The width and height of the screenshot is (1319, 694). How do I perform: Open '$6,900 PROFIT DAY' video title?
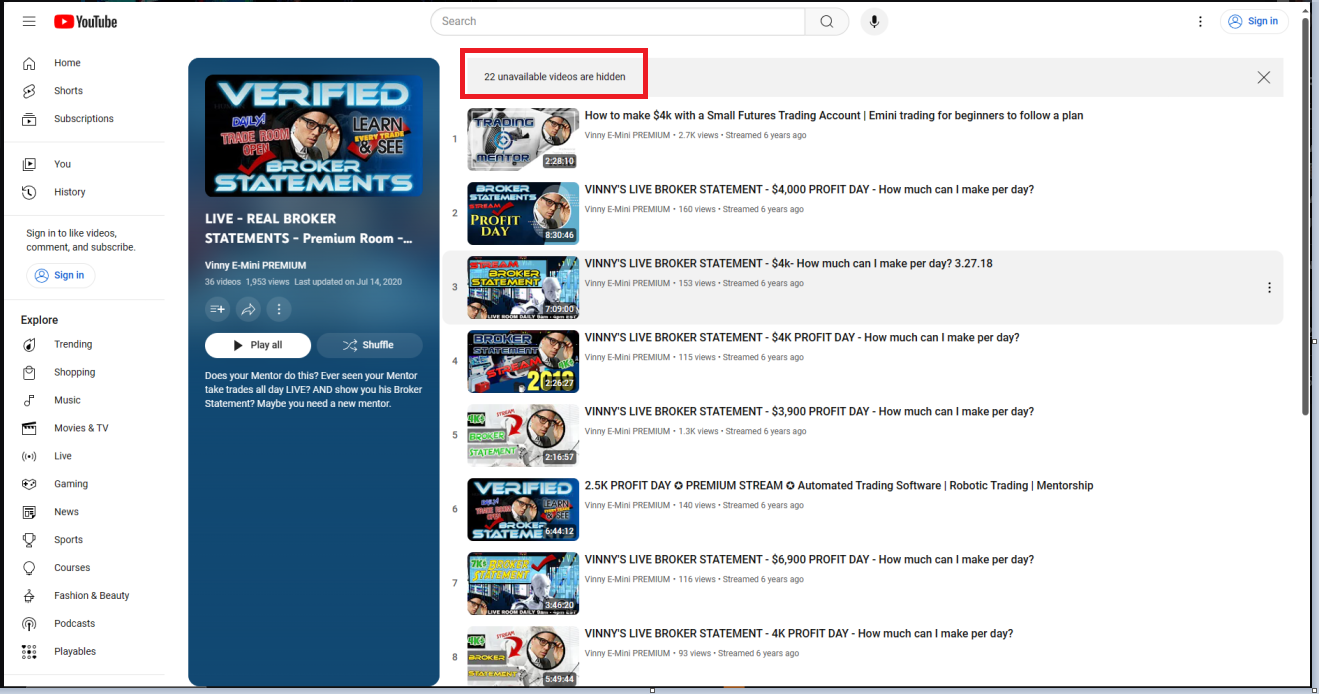point(809,560)
